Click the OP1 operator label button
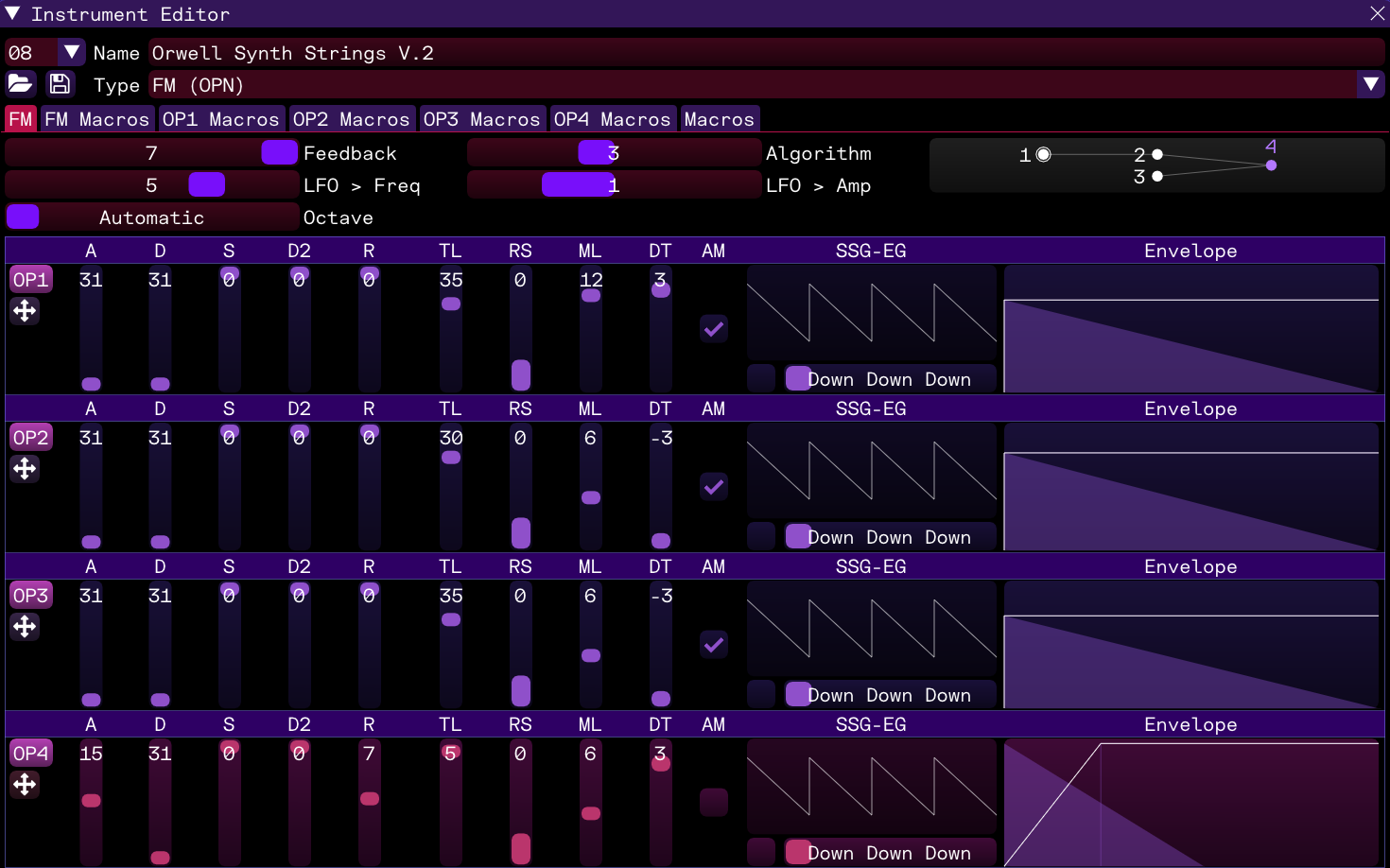Screen dimensions: 1390x868 (30, 280)
